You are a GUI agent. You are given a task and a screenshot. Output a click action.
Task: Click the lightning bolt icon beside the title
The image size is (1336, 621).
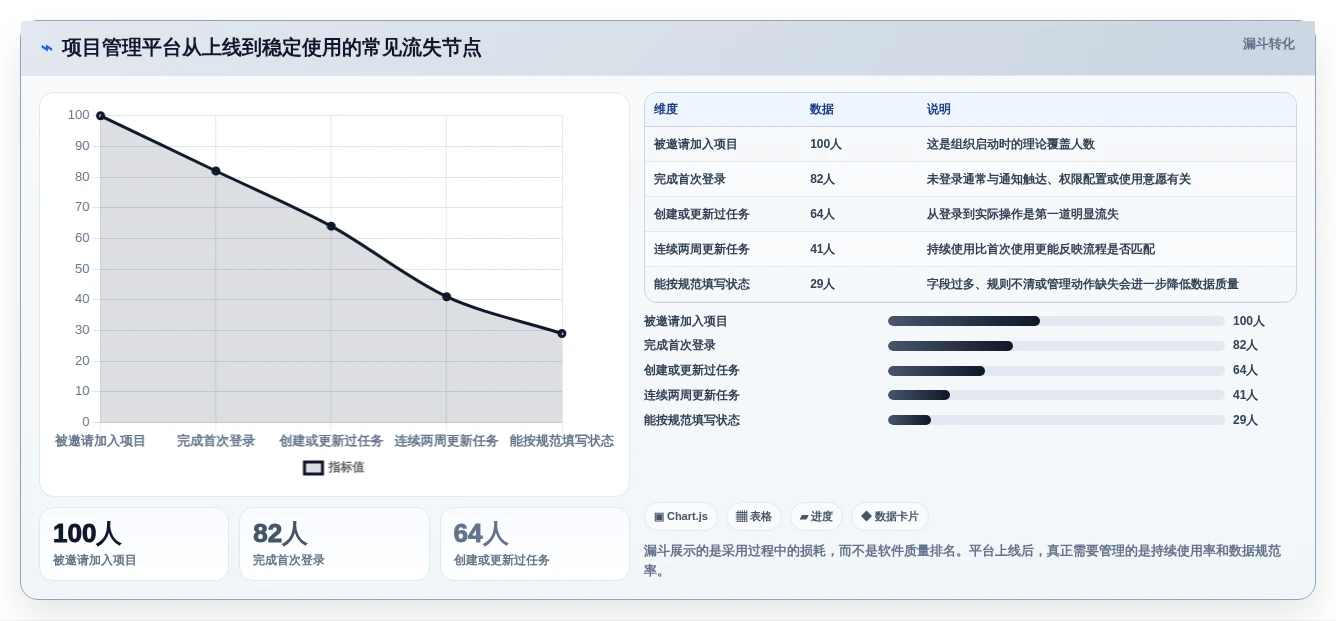[x=47, y=48]
